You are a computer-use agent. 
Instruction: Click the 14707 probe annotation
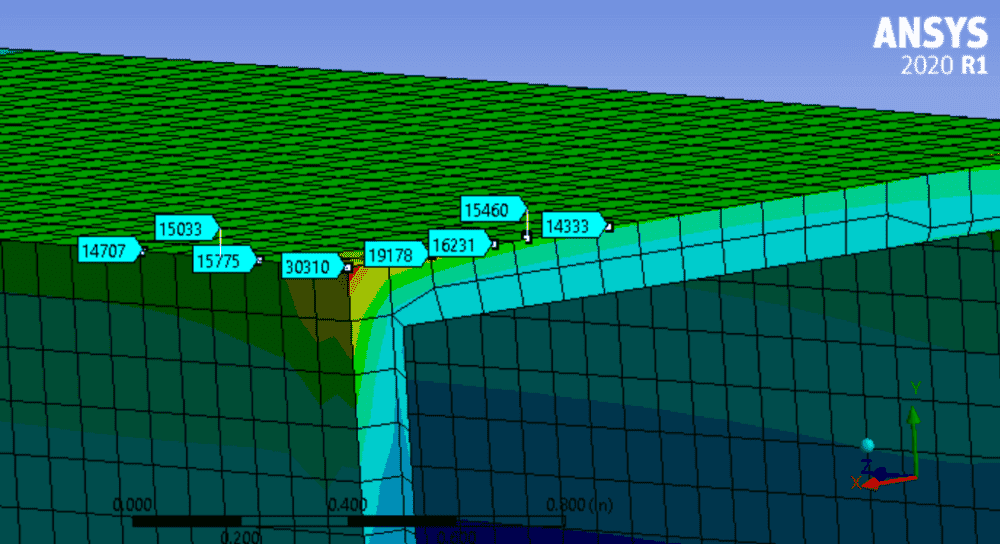[x=108, y=250]
